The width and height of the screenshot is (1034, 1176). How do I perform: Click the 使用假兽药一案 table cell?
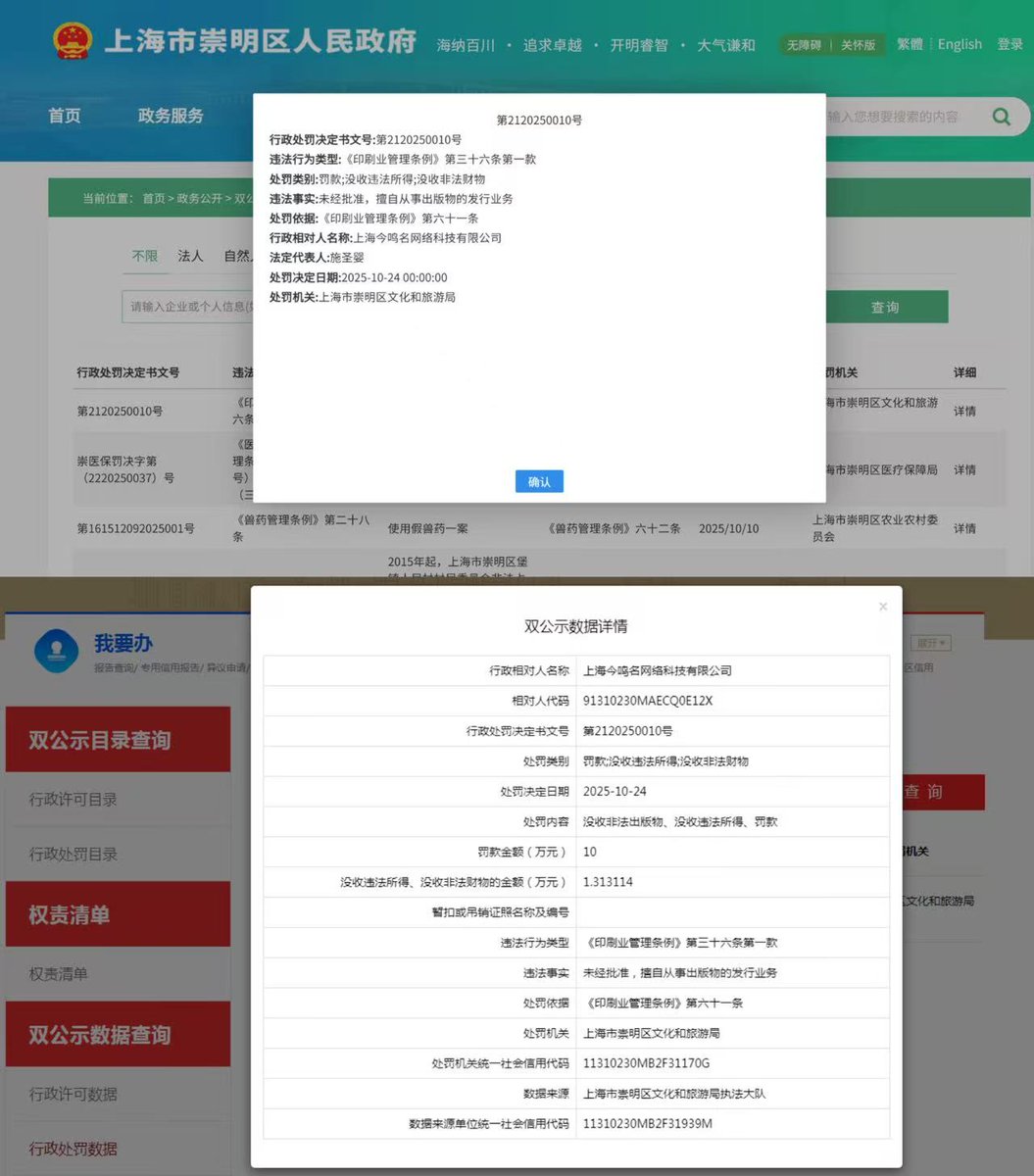(x=428, y=528)
